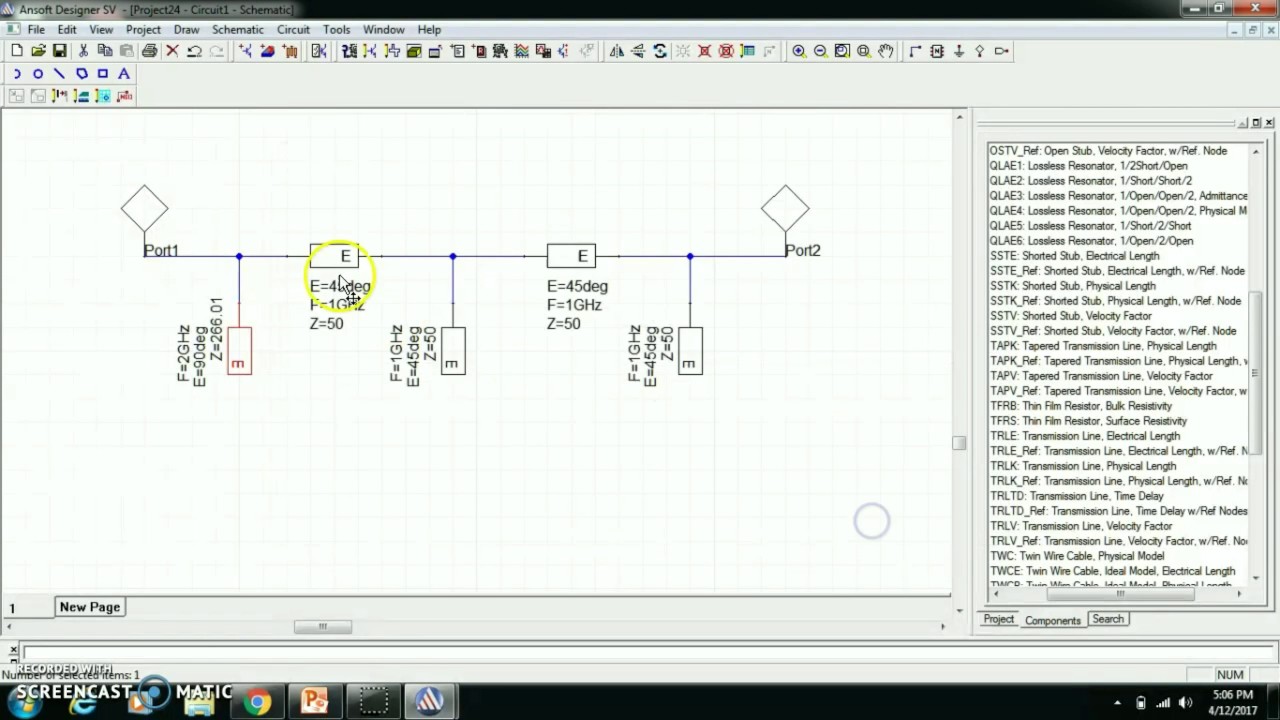This screenshot has height=720, width=1280.
Task: Cut selection with the scissors icon
Action: pyautogui.click(x=83, y=51)
